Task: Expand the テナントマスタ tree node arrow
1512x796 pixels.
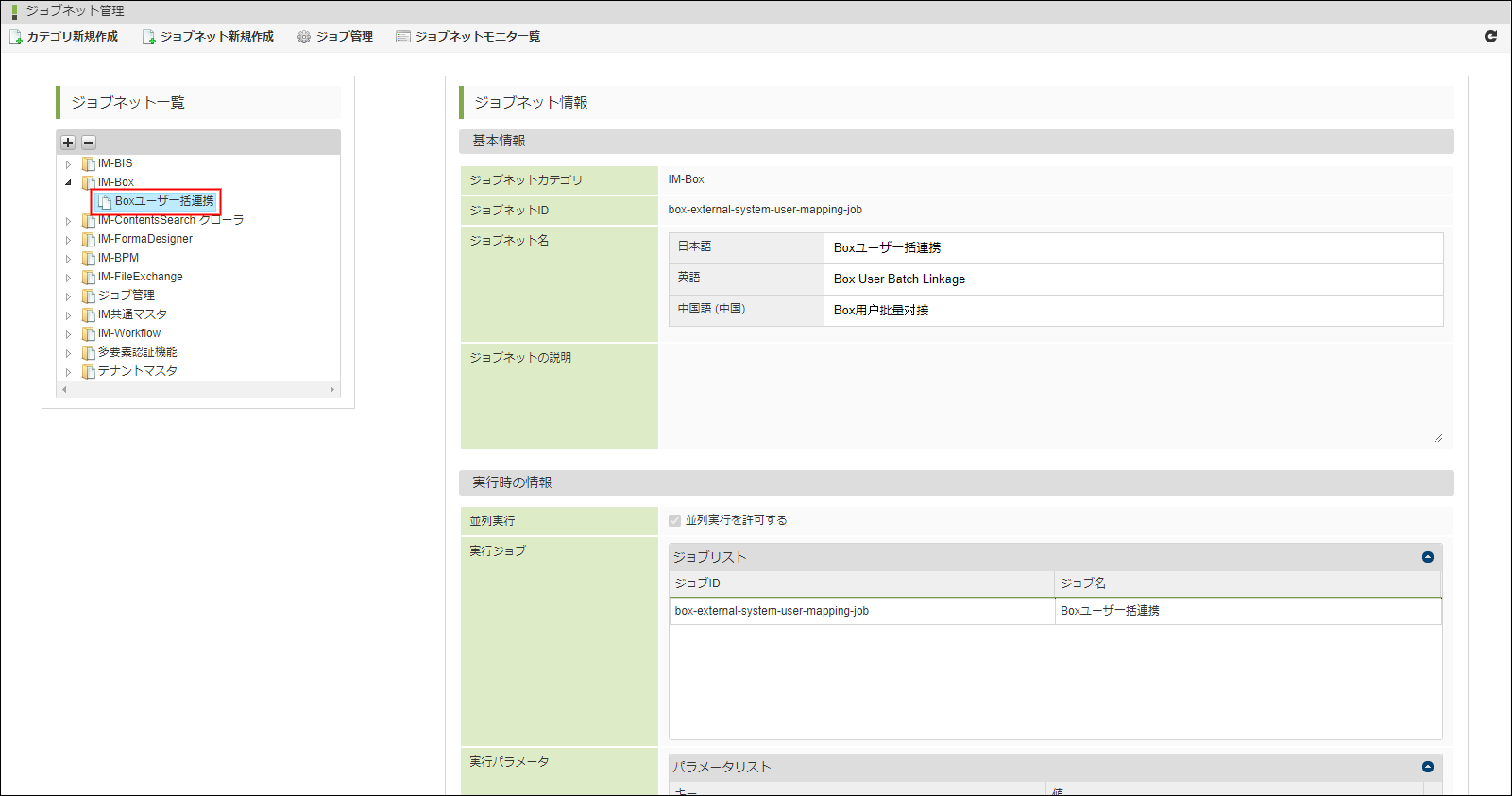Action: click(x=68, y=372)
